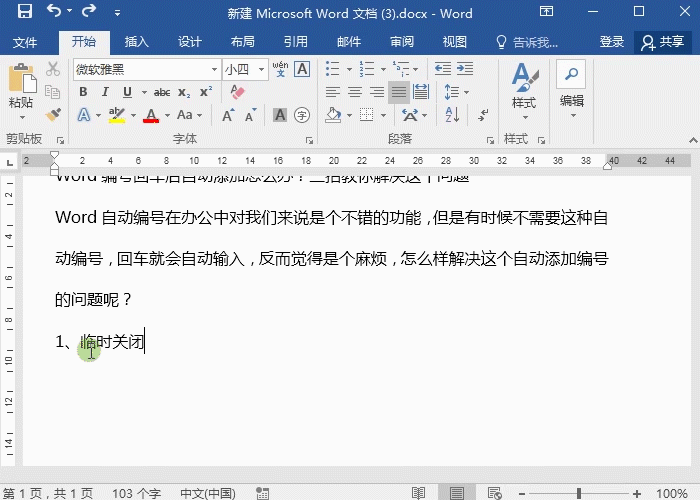Apply strikethrough to the text
Image resolution: width=700 pixels, height=500 pixels.
click(x=162, y=92)
